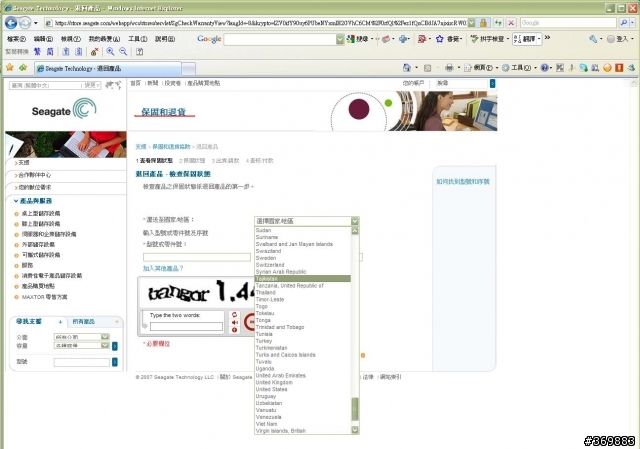
Task: Open the country/region select dropdown arrow
Action: pyautogui.click(x=355, y=221)
